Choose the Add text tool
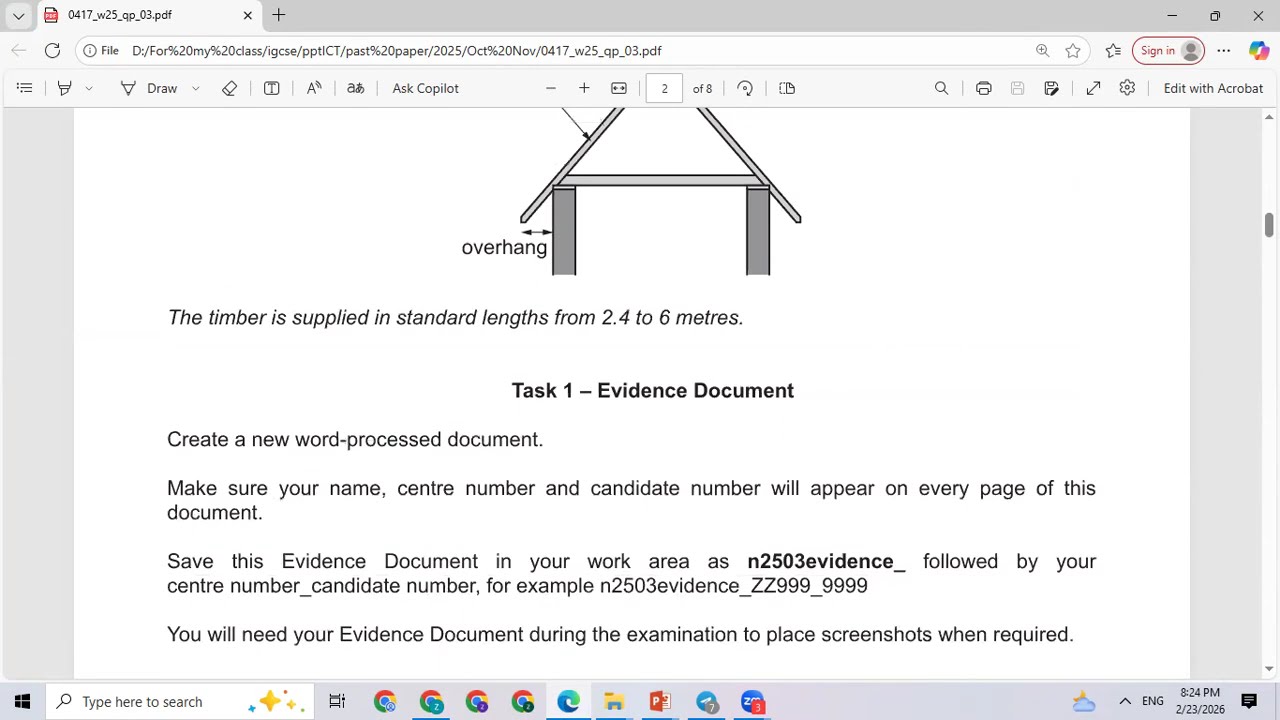This screenshot has width=1280, height=720. tap(271, 88)
